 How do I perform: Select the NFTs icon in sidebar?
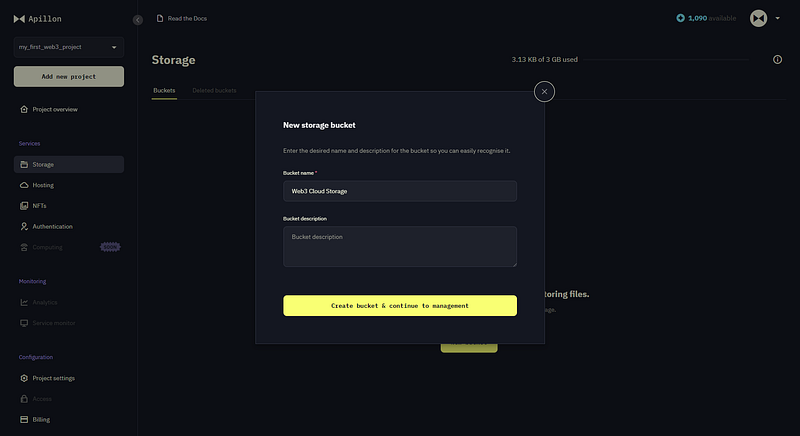[x=24, y=206]
